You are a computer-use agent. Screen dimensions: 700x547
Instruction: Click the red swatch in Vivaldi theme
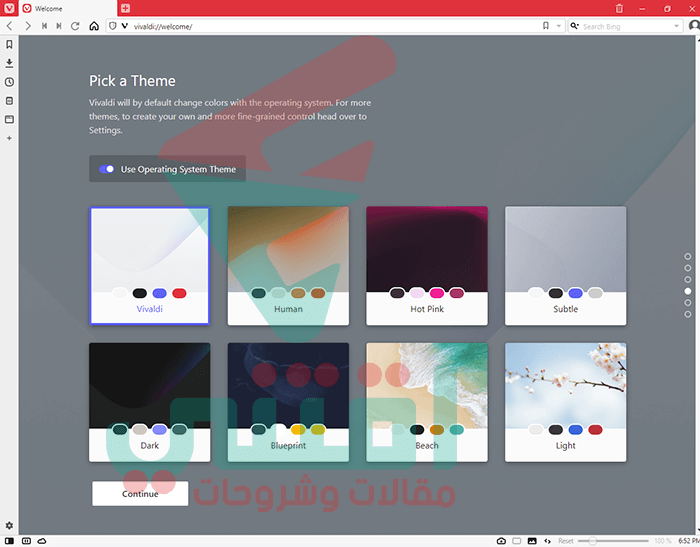179,293
